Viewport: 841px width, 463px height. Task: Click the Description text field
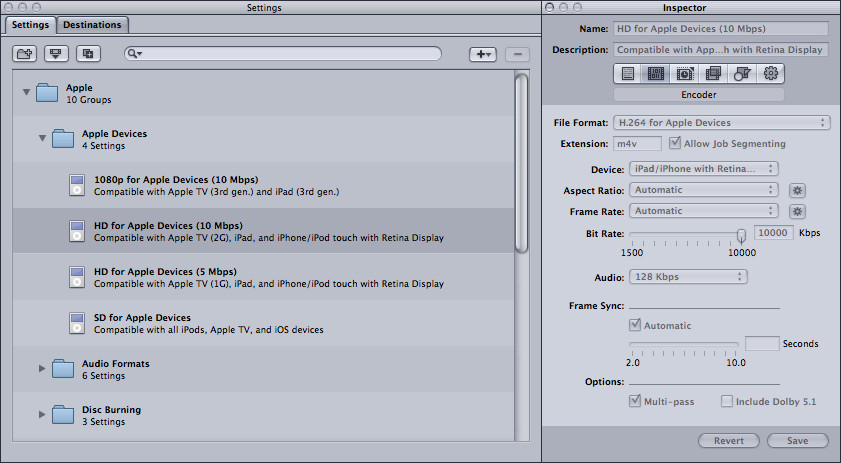point(721,50)
